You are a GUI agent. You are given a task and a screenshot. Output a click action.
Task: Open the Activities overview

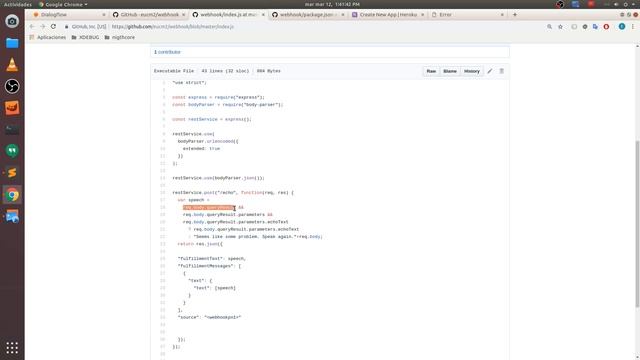tap(18, 4)
